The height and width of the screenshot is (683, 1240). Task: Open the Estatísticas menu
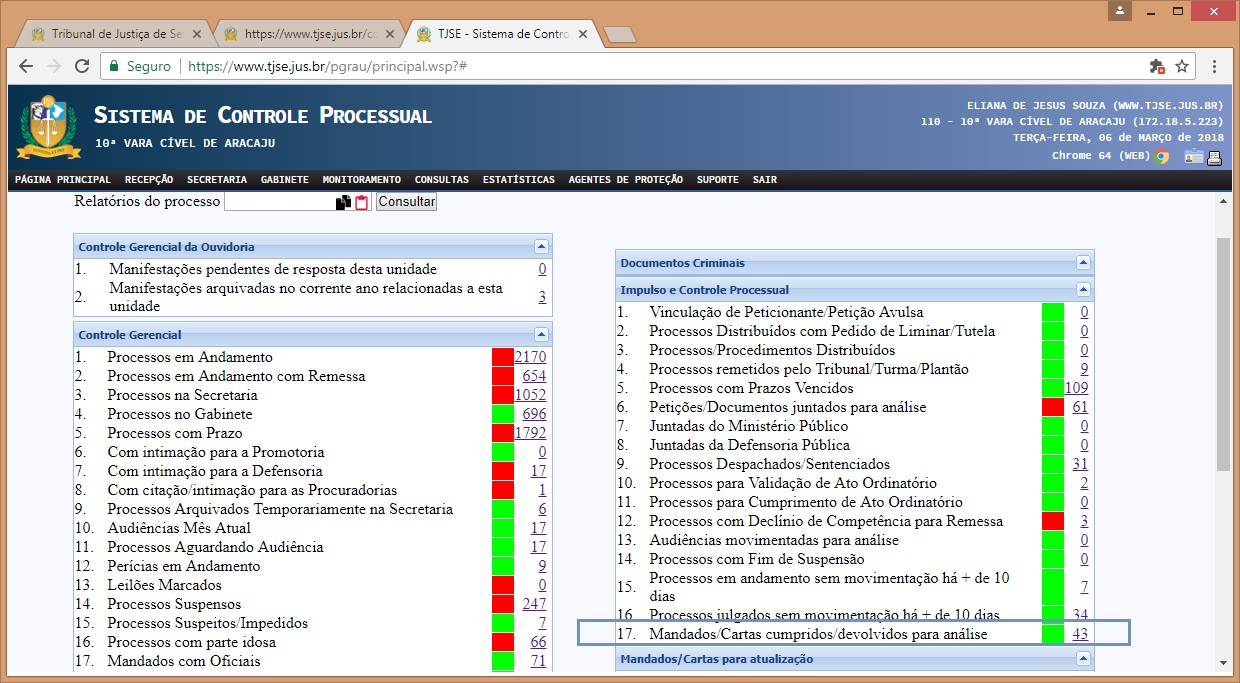point(518,180)
